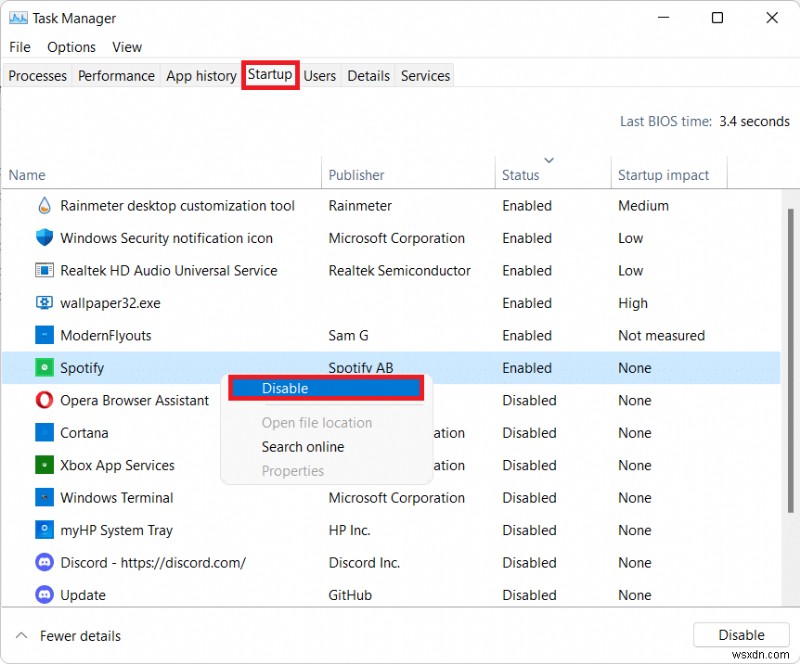Click the first Discord icon
The width and height of the screenshot is (800, 664).
pos(44,562)
